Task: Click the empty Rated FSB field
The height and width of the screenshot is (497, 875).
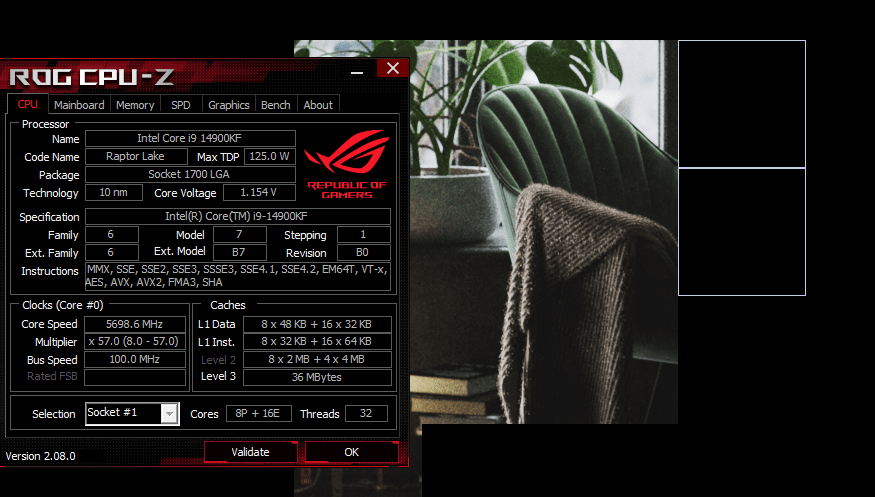Action: click(134, 377)
